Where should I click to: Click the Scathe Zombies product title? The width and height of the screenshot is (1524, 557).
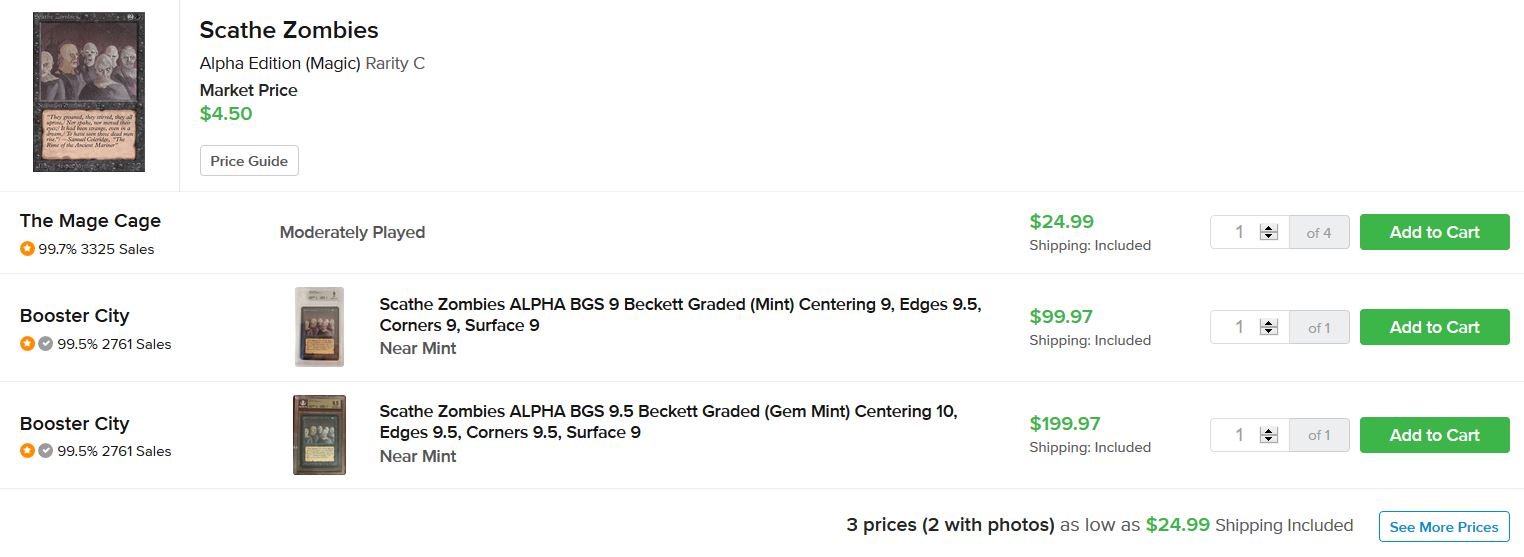point(289,30)
